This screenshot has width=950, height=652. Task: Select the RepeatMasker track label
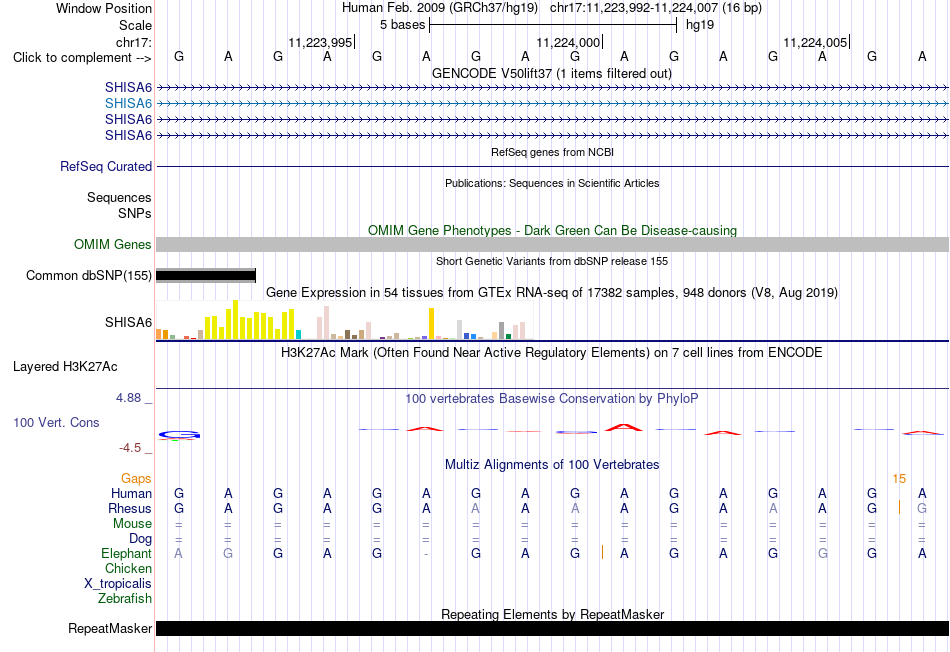point(110,629)
